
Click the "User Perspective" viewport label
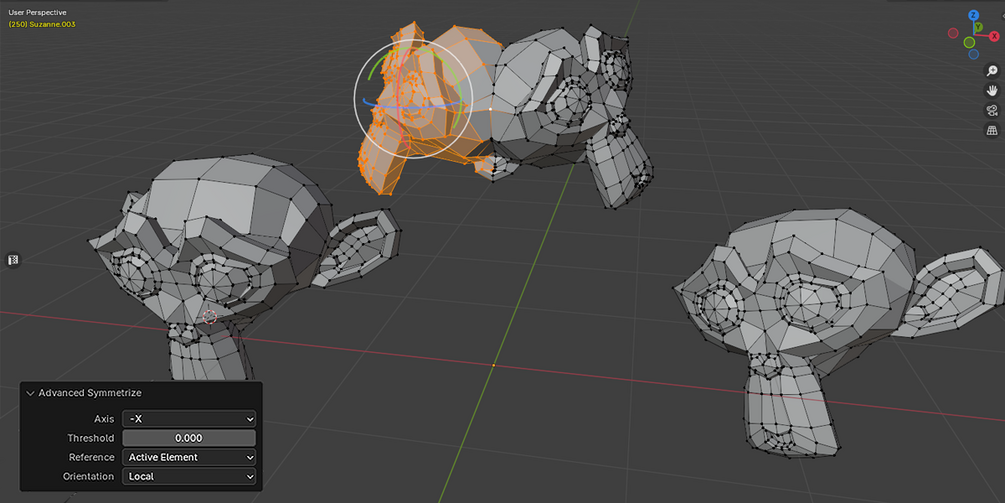tap(37, 12)
